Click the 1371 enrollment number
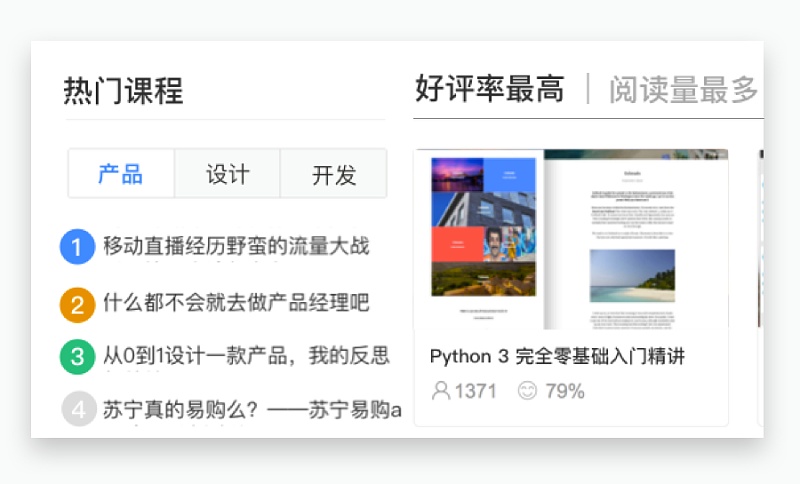 point(476,390)
